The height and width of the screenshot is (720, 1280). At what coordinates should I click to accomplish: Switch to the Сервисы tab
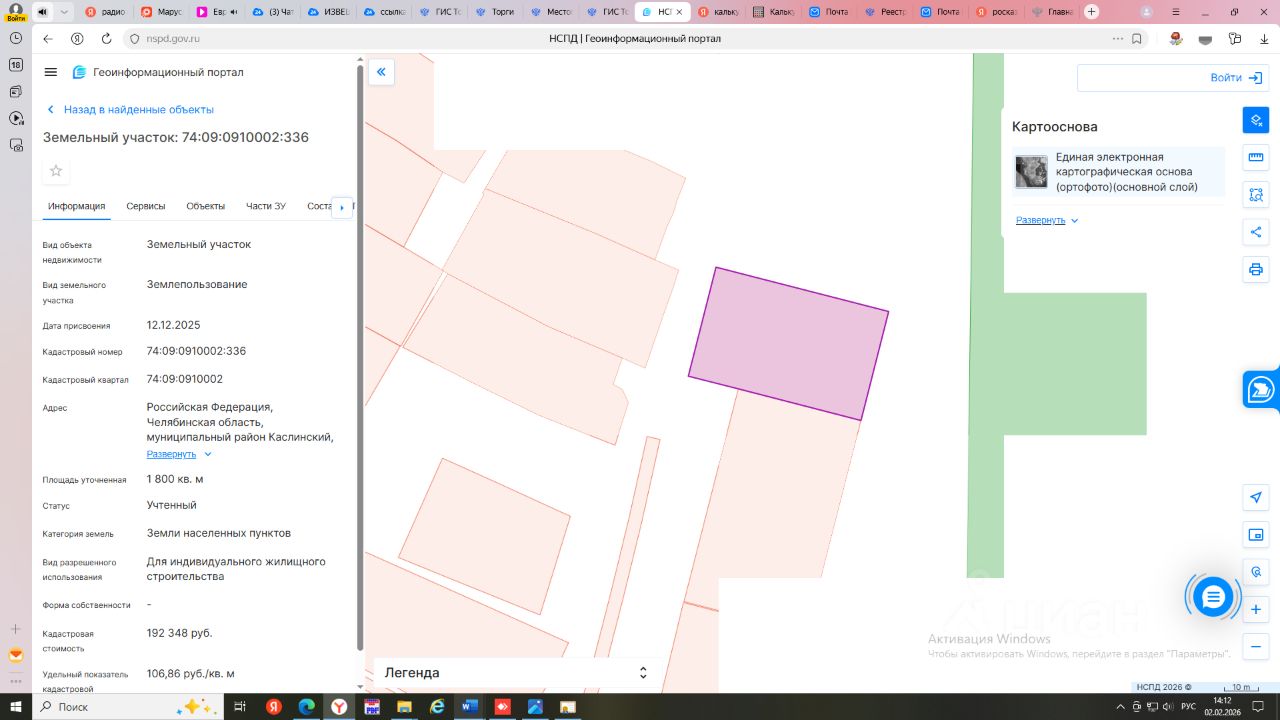click(x=146, y=206)
